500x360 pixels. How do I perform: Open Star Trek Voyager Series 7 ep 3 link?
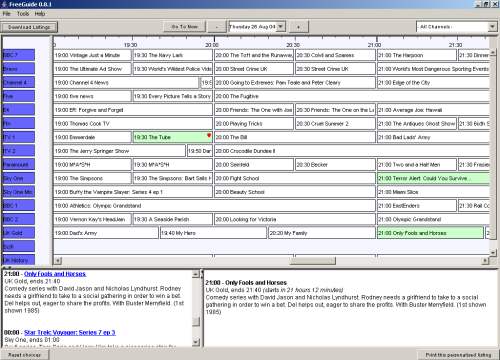[x=70, y=332]
